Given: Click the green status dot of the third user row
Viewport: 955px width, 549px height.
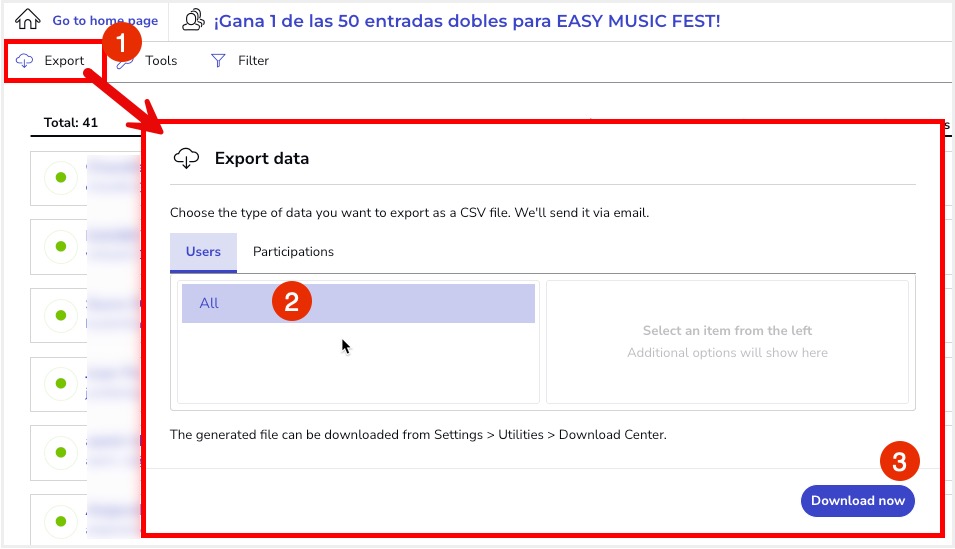Looking at the screenshot, I should pos(60,315).
